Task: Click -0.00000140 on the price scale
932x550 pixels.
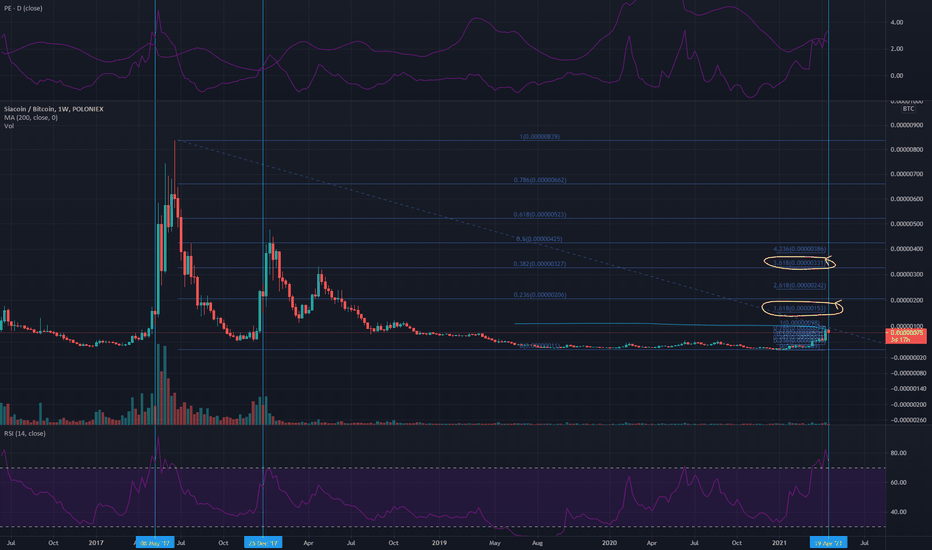Action: 908,389
